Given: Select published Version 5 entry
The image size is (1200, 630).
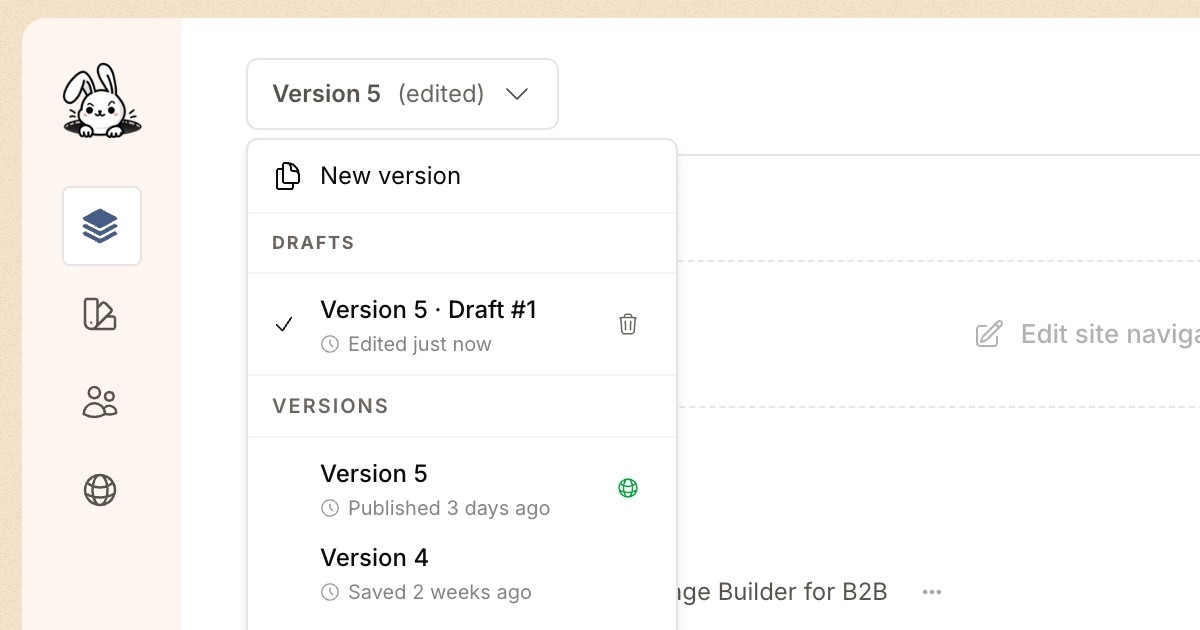Looking at the screenshot, I should click(374, 474).
